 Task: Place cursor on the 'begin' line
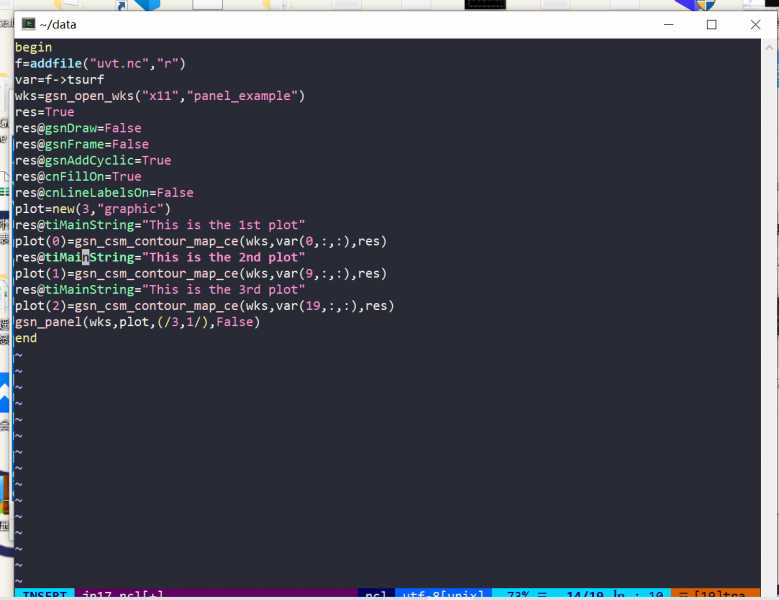click(33, 47)
